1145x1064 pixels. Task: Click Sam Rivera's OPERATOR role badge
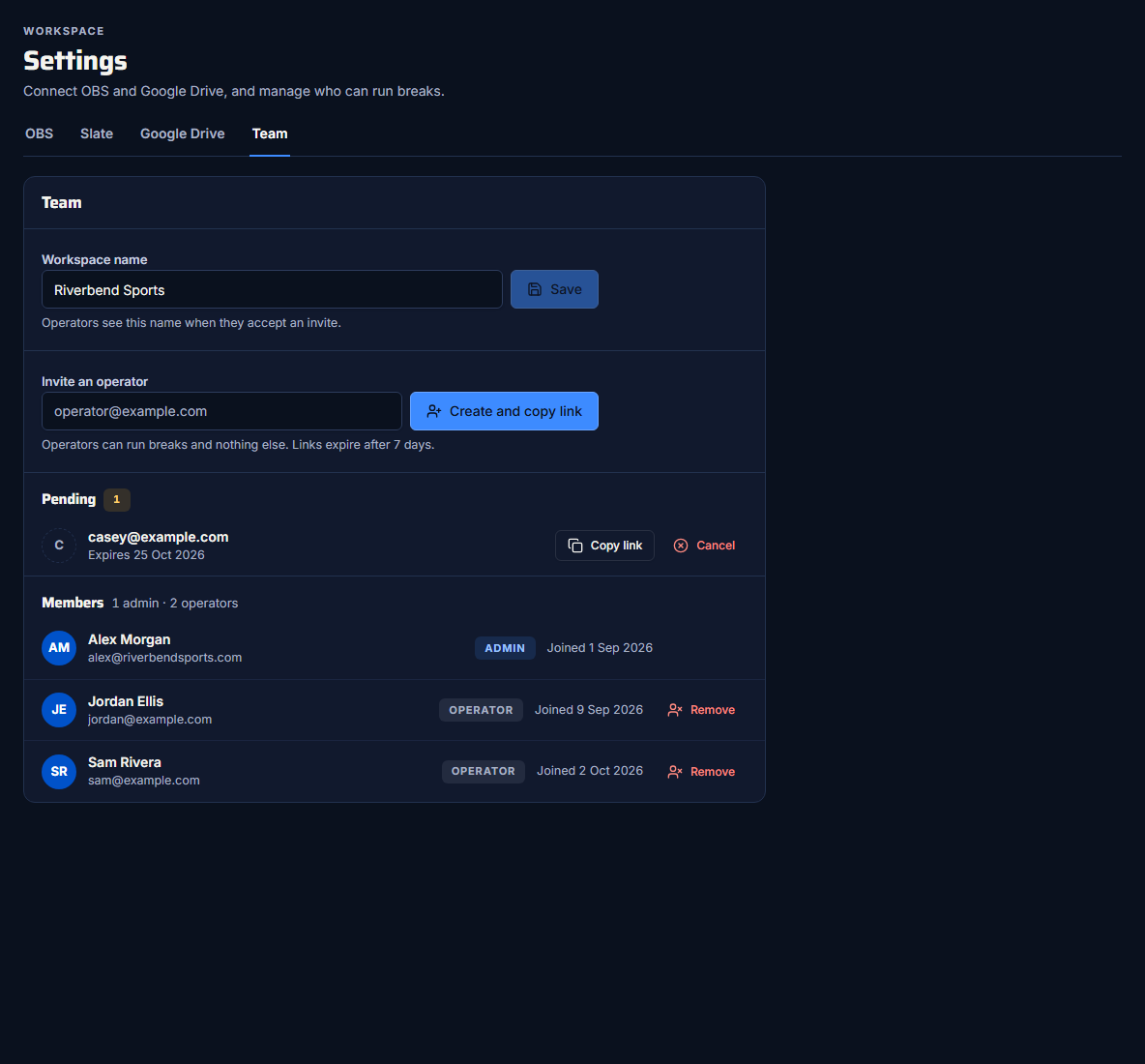[483, 771]
